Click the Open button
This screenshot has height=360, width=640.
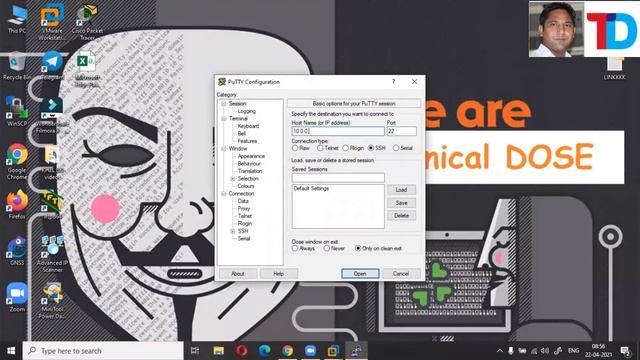[x=360, y=273]
